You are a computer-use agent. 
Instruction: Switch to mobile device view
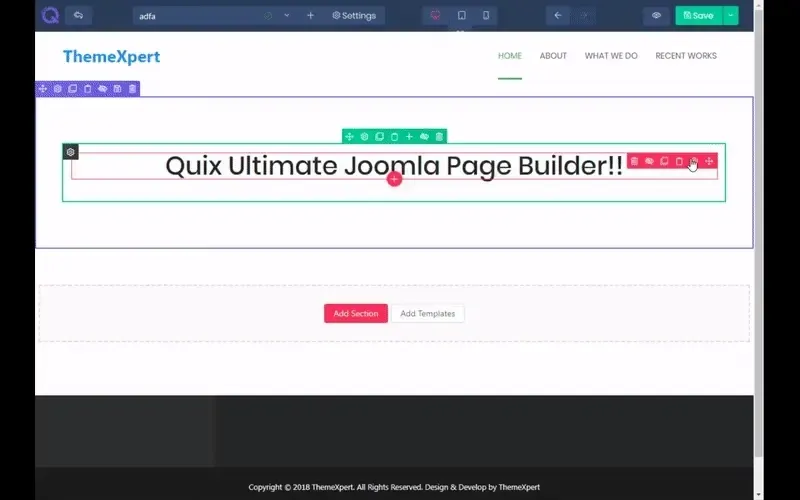coord(486,15)
